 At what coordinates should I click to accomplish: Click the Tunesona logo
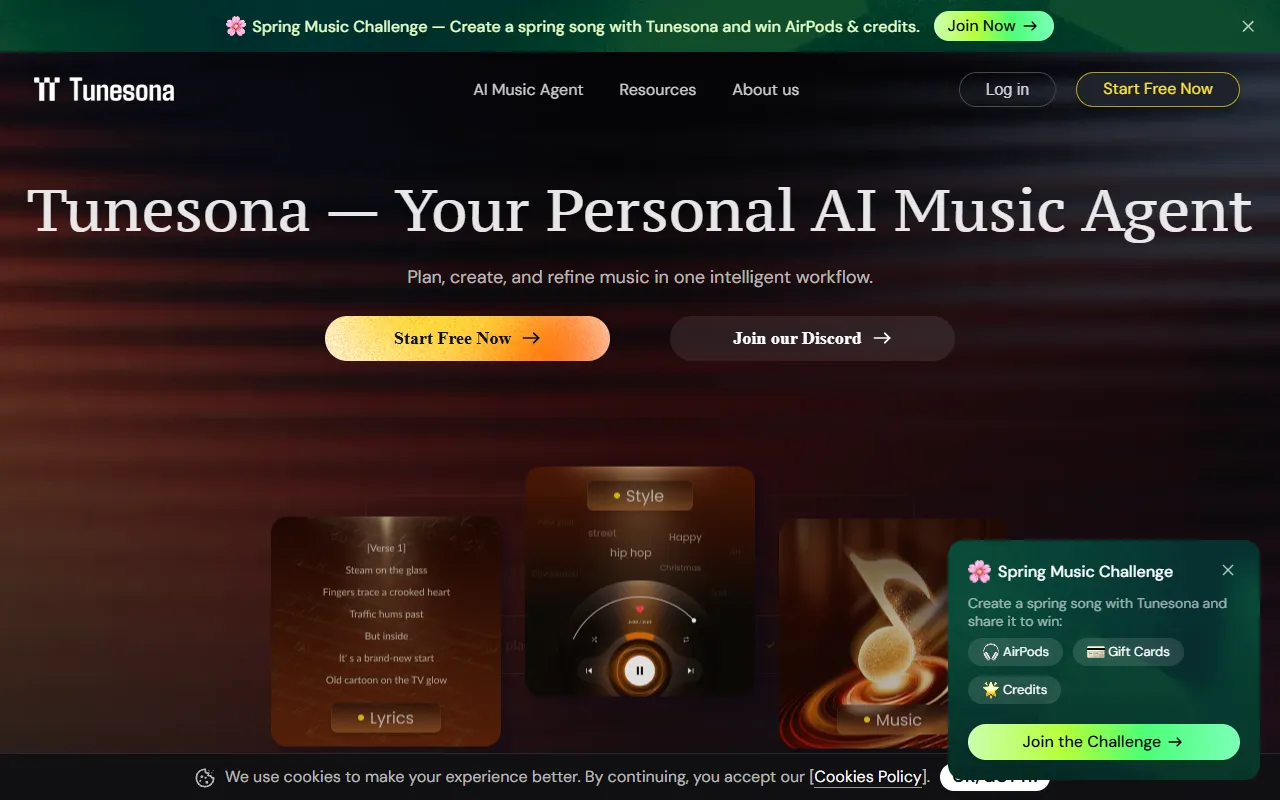click(x=104, y=89)
